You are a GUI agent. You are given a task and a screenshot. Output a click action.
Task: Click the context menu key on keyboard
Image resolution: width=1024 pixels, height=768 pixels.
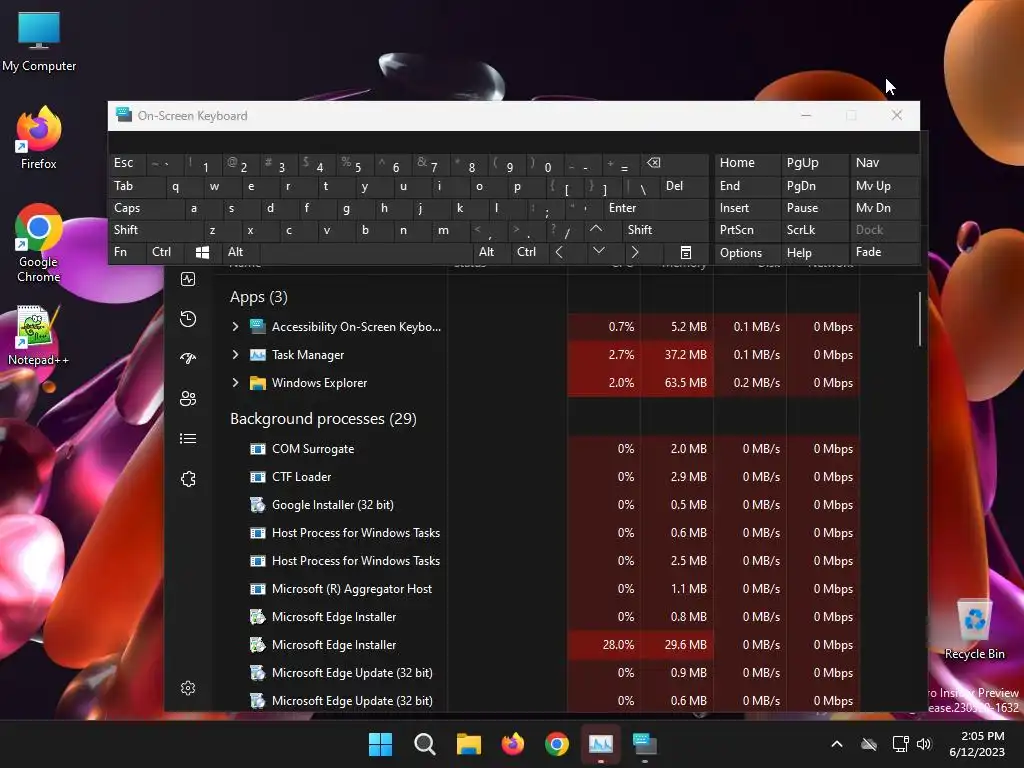(686, 253)
